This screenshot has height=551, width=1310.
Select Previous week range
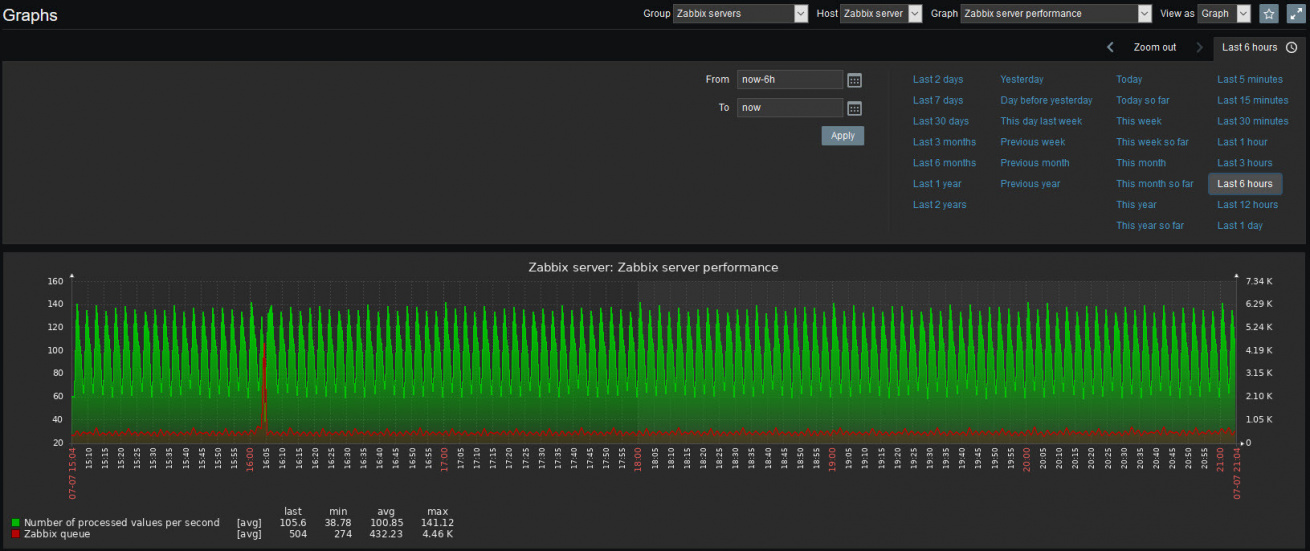(x=1033, y=142)
